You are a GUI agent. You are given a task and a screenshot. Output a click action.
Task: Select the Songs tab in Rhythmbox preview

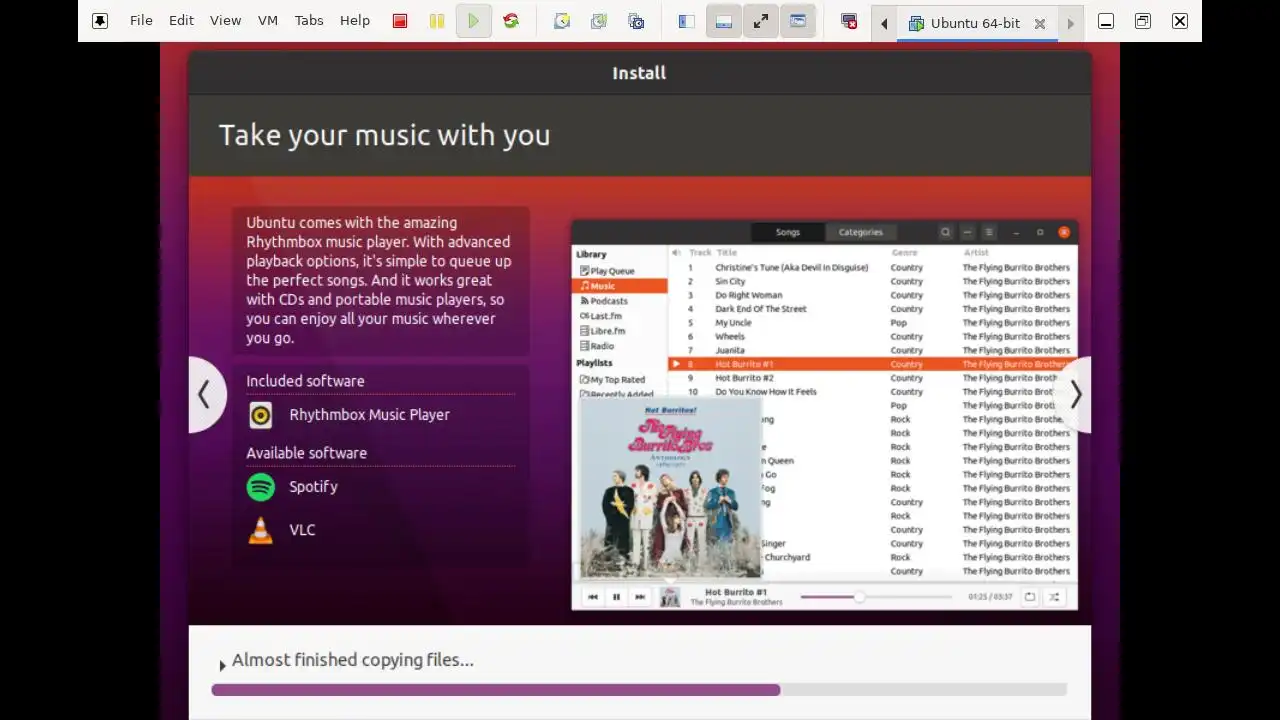[x=788, y=232]
